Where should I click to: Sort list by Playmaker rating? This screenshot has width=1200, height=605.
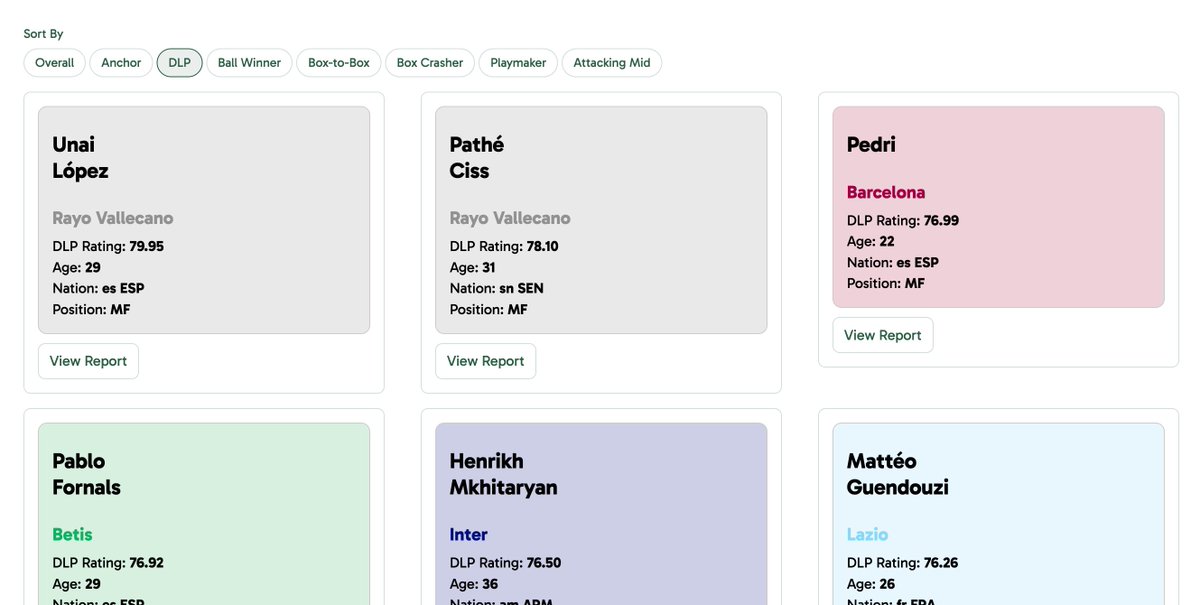[518, 63]
